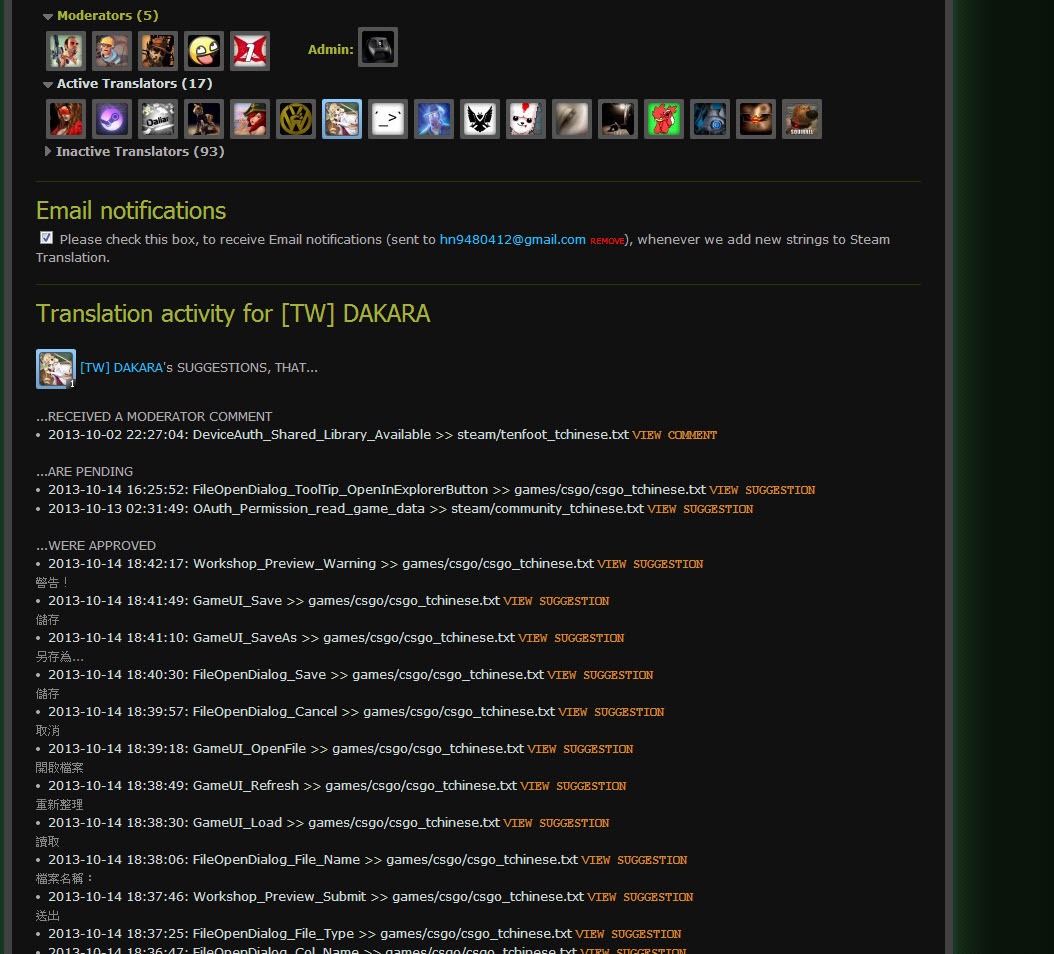Click 'Translation activity for [TW] DAKARA' heading
Image resolution: width=1054 pixels, height=954 pixels.
coord(233,313)
